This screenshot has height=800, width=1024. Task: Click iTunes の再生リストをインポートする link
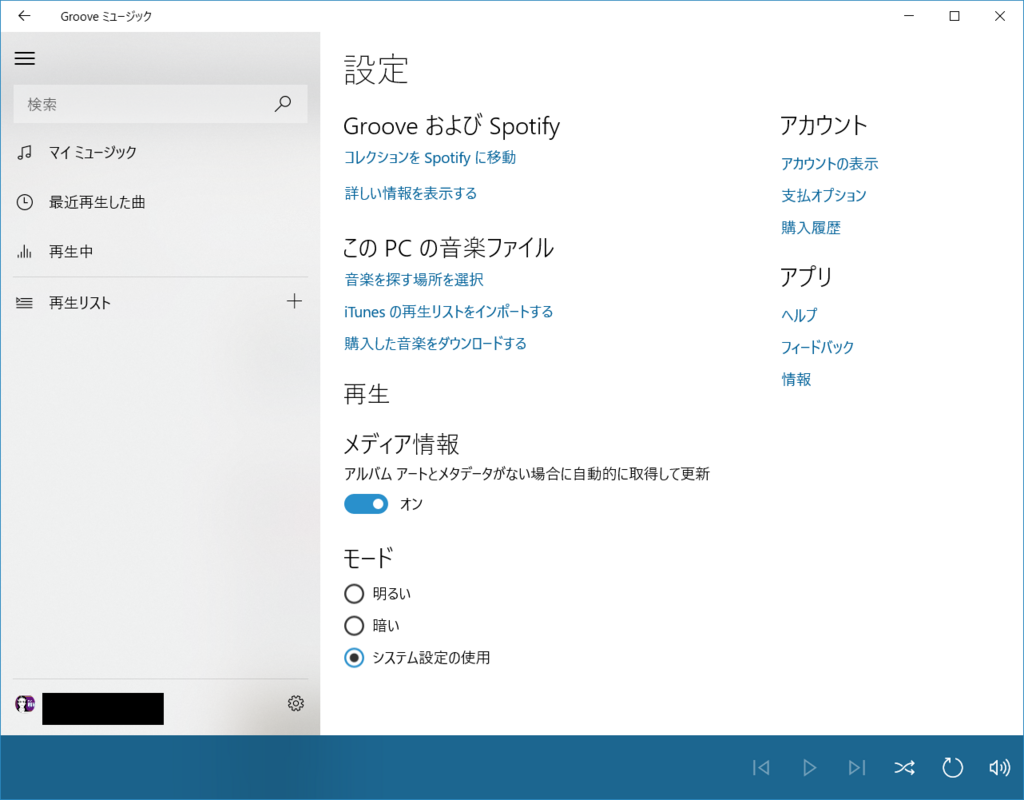pyautogui.click(x=449, y=312)
